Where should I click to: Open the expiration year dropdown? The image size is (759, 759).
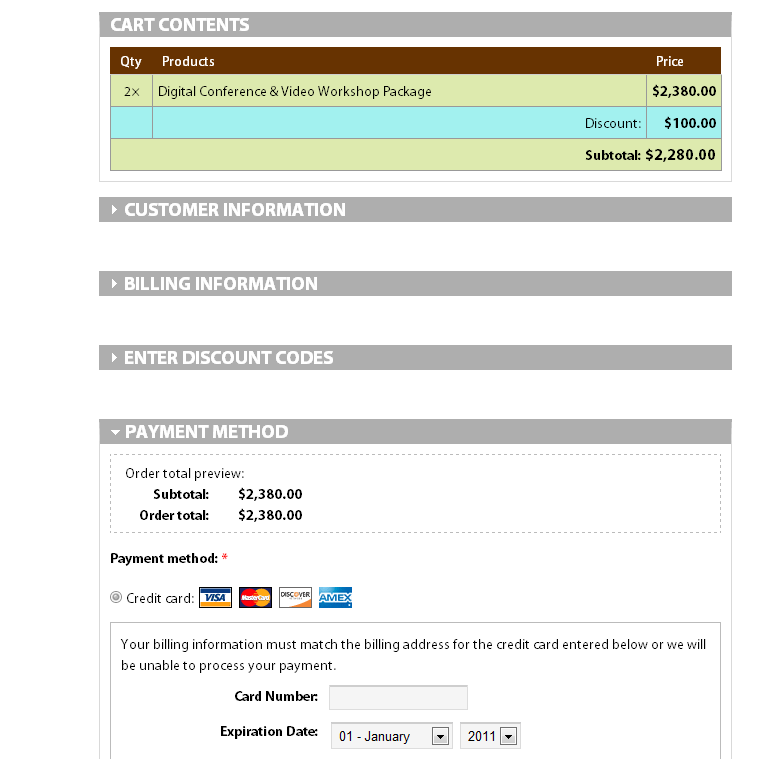(490, 736)
